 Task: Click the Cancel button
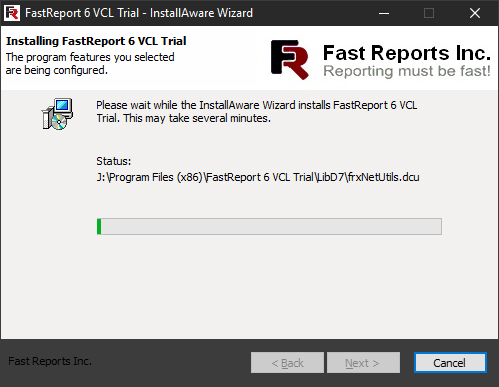pos(450,362)
